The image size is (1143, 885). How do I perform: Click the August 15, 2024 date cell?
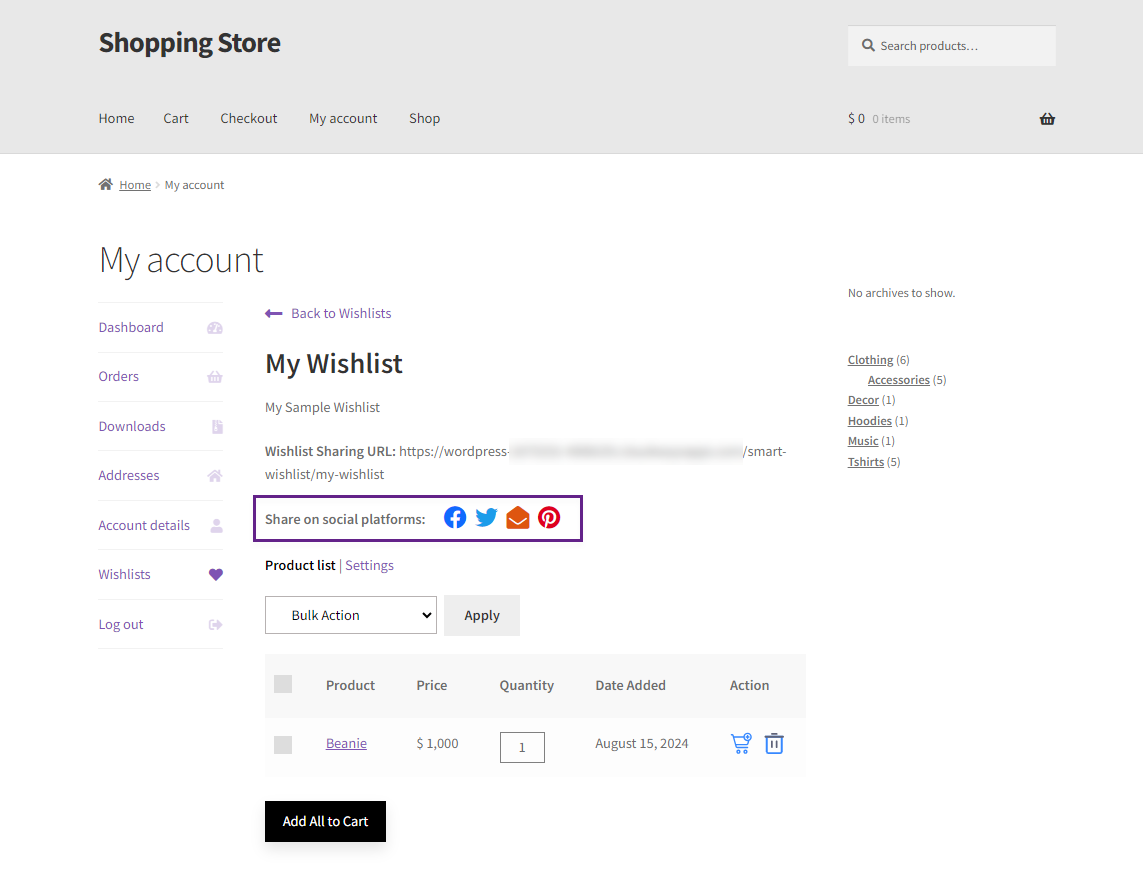(641, 744)
